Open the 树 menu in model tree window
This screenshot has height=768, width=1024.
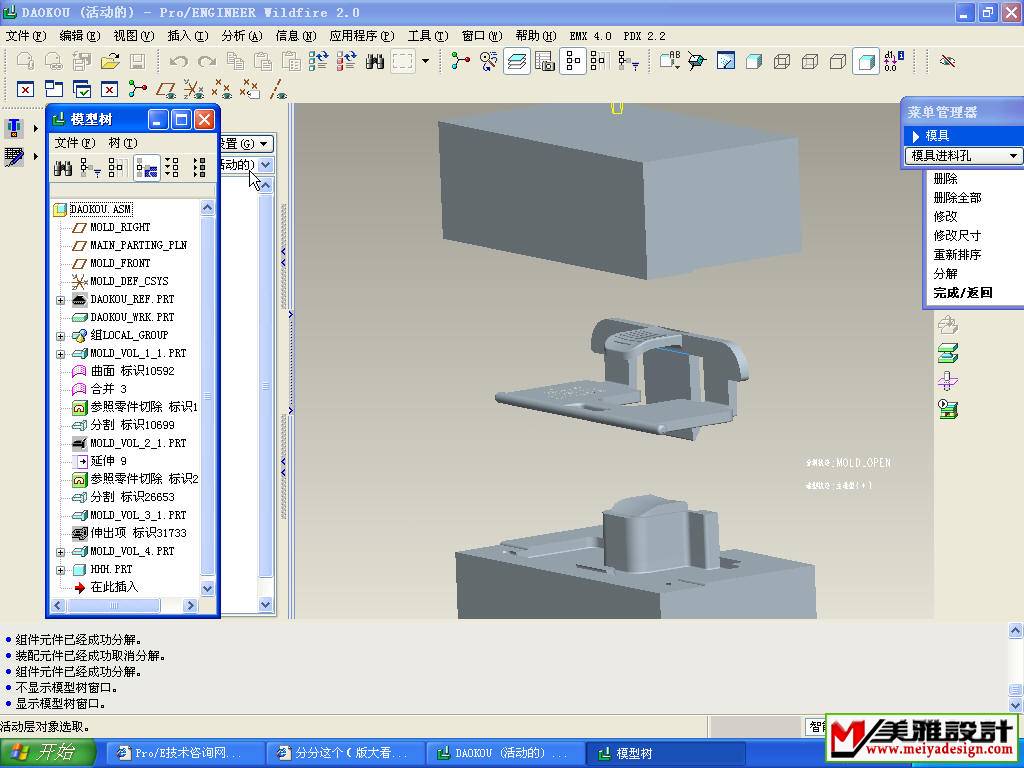coord(123,143)
